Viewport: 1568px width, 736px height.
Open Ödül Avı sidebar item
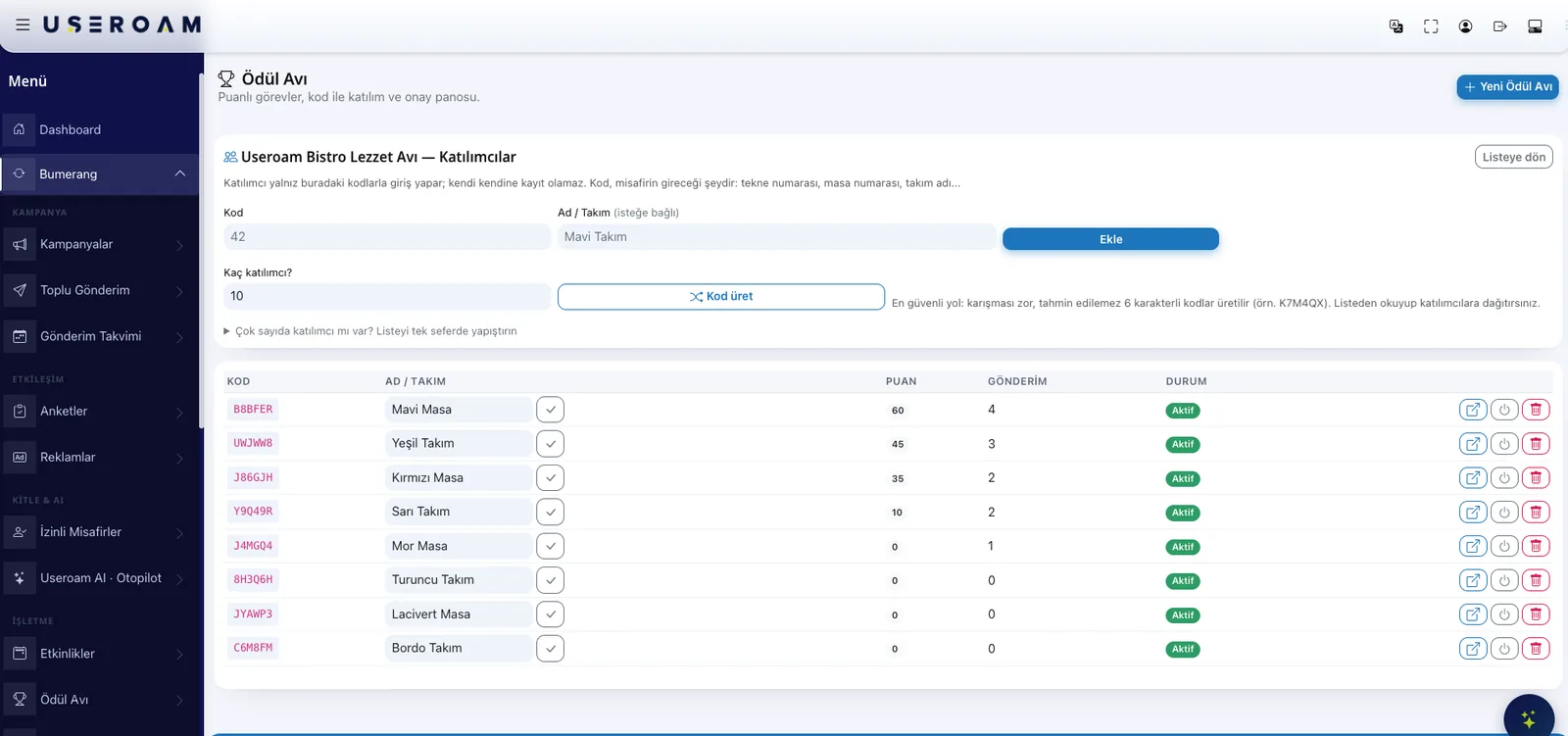click(x=99, y=700)
